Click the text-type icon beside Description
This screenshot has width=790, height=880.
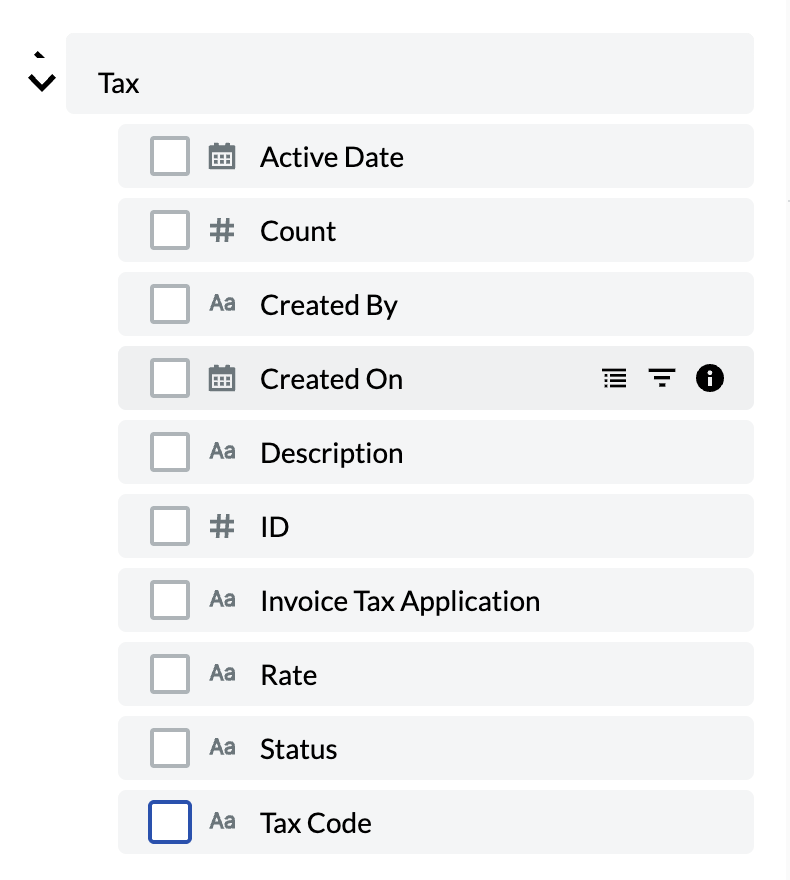pos(222,452)
